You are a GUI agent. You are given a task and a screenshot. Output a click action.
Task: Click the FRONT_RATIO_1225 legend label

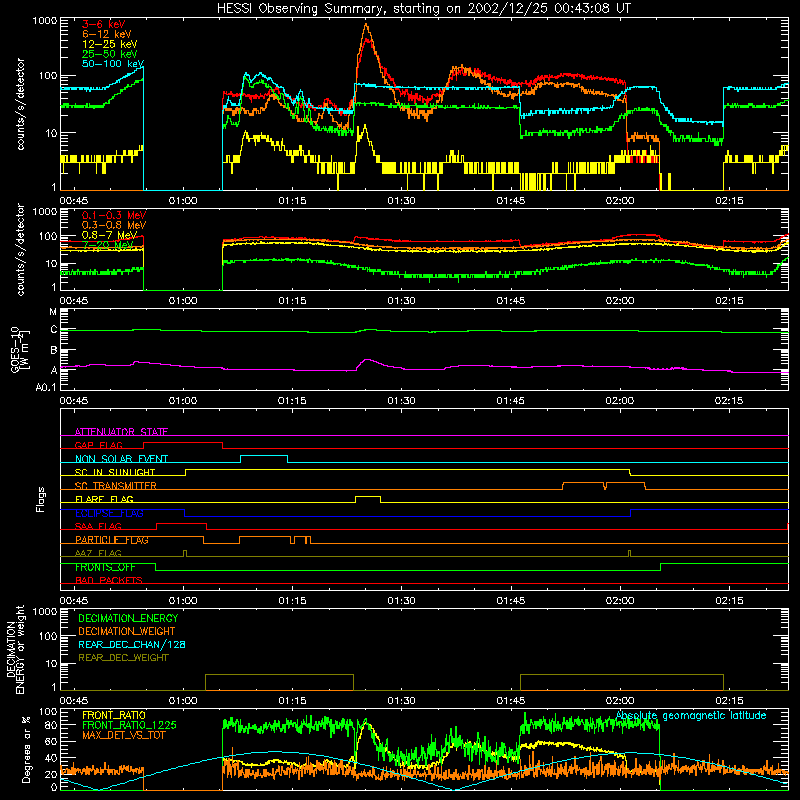pos(129,725)
